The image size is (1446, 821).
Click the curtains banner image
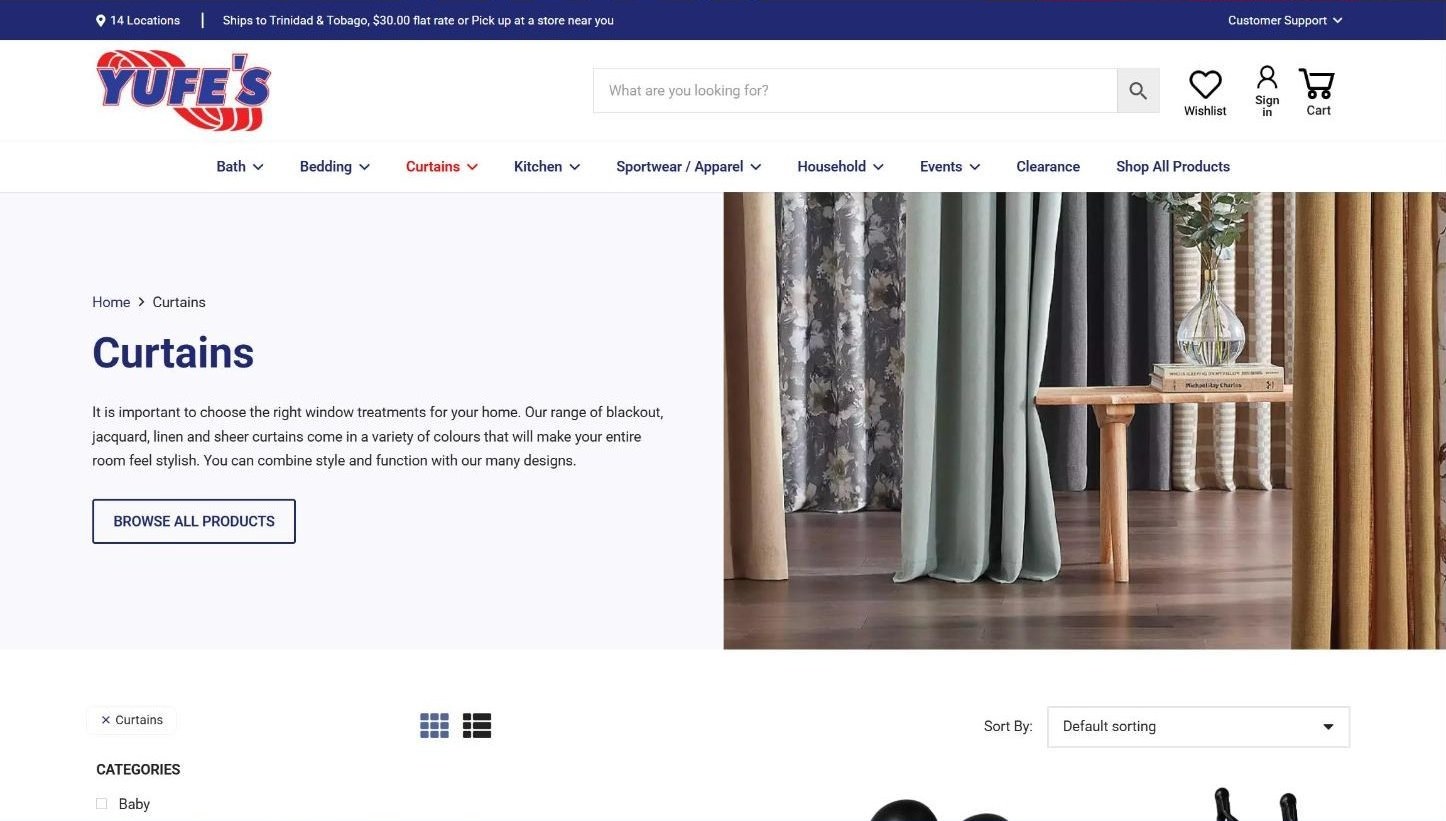(x=1084, y=421)
